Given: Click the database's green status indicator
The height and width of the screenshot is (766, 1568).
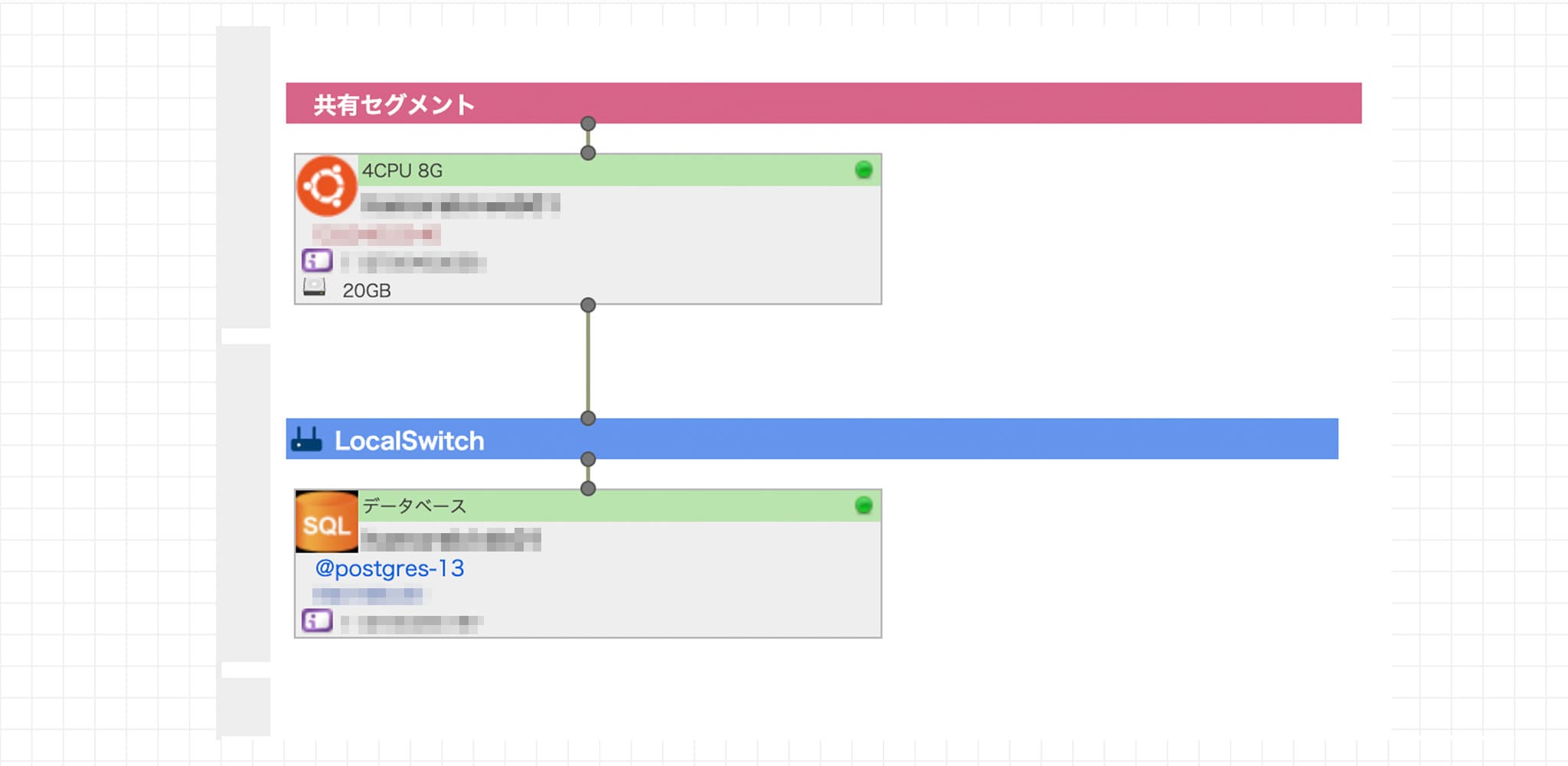Looking at the screenshot, I should 864,506.
